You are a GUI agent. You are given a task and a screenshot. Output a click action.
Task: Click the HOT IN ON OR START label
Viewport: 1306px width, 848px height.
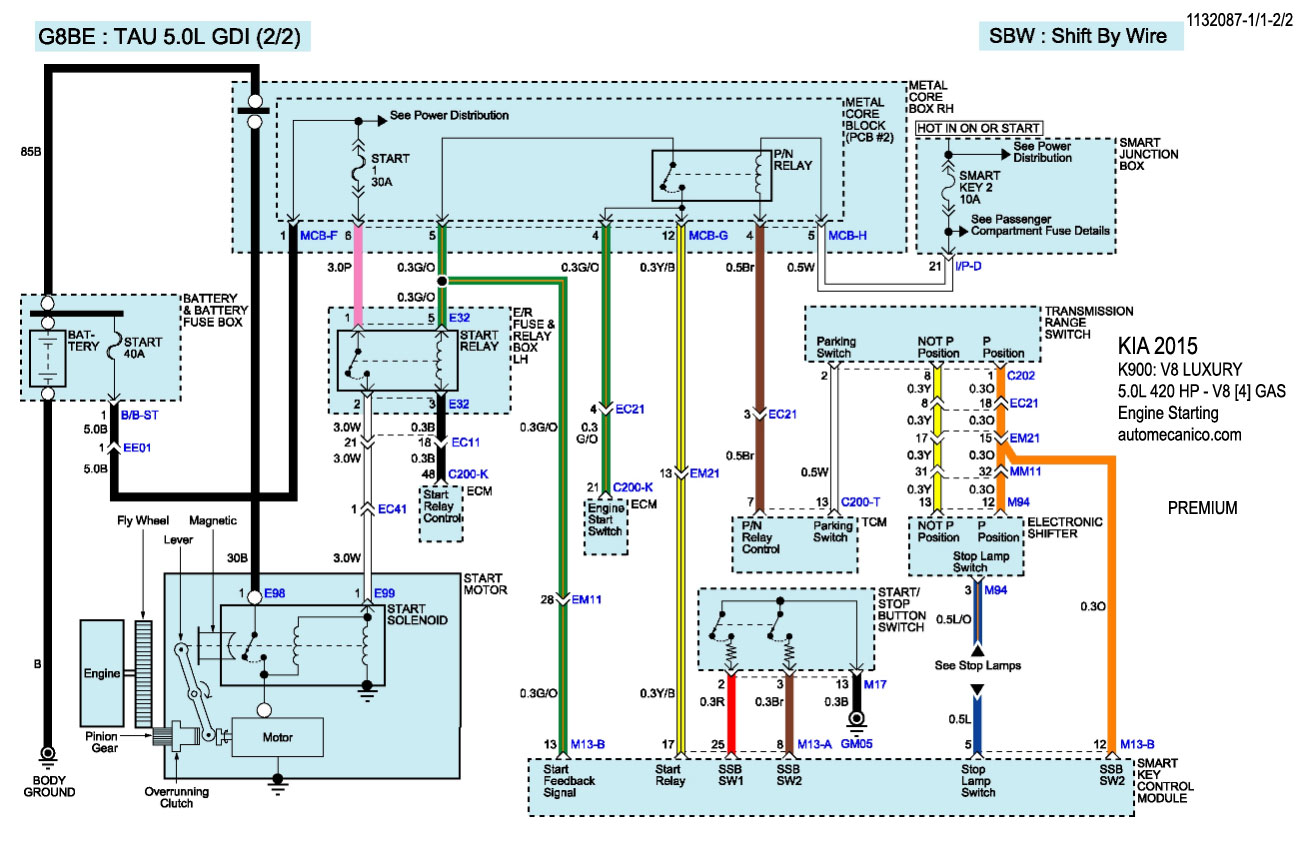(978, 128)
